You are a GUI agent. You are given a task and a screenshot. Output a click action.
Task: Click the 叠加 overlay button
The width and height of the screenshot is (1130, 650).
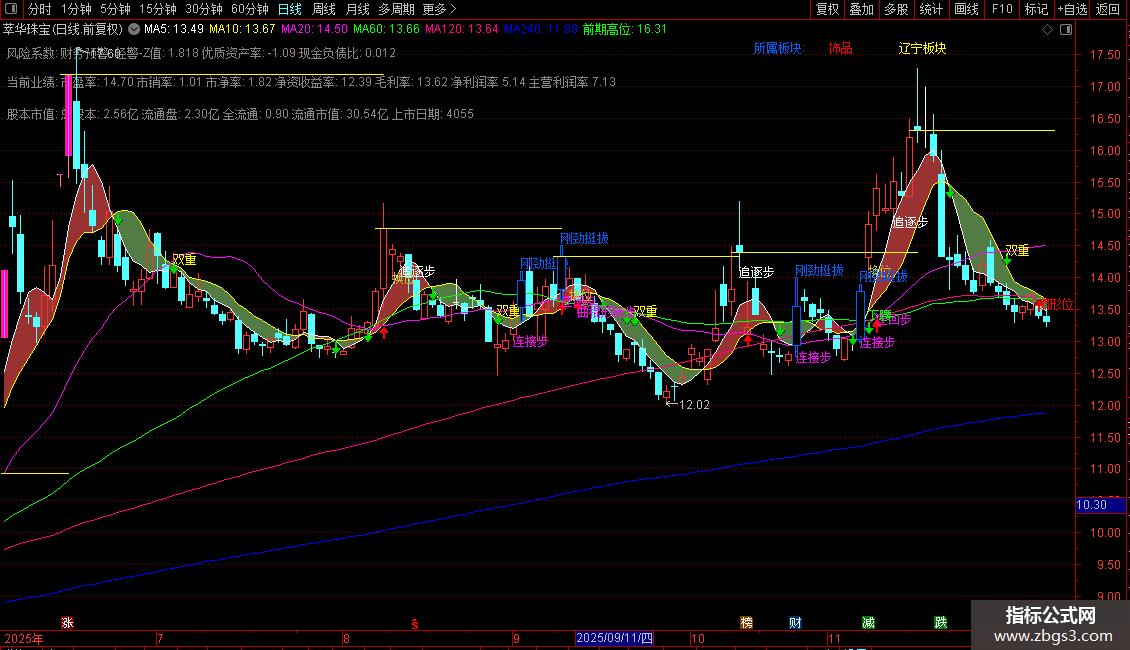[x=862, y=9]
